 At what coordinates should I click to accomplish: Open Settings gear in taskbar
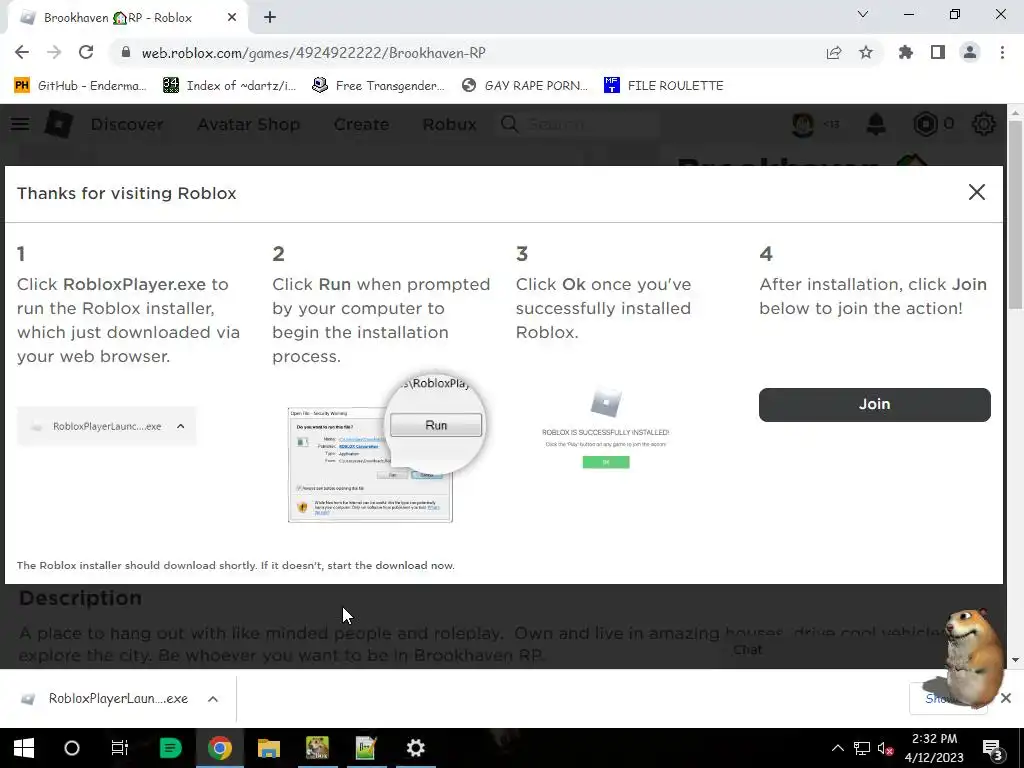click(415, 748)
